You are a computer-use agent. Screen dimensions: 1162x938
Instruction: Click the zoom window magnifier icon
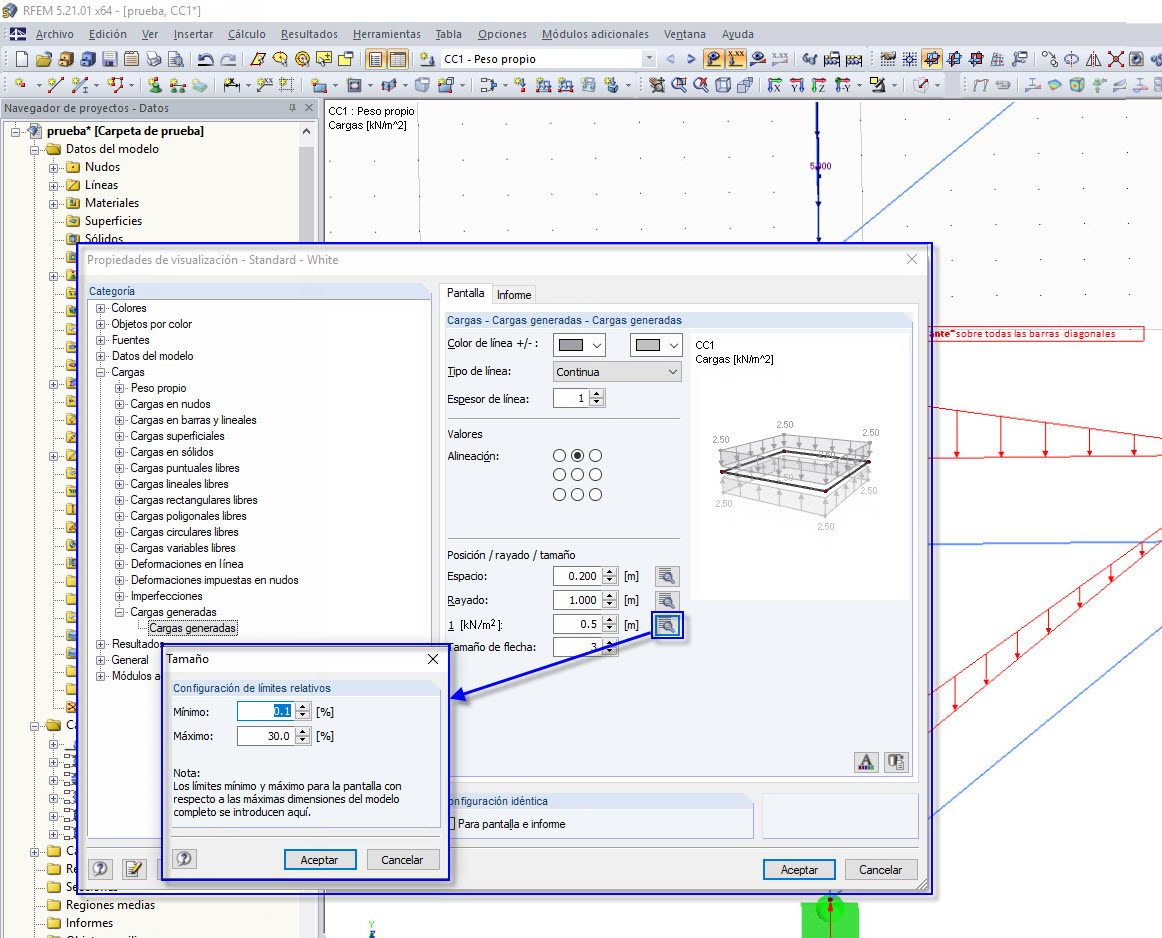(x=679, y=85)
